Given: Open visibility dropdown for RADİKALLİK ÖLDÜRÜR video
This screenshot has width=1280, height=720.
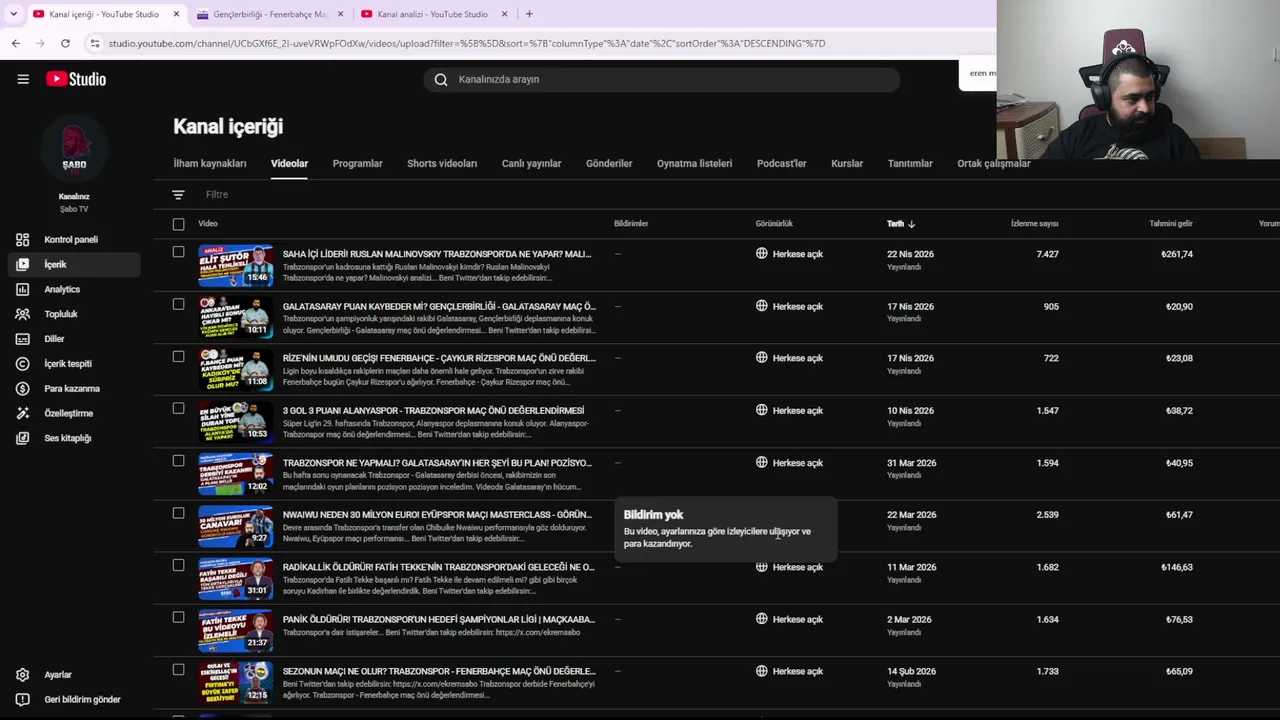Looking at the screenshot, I should pyautogui.click(x=790, y=567).
